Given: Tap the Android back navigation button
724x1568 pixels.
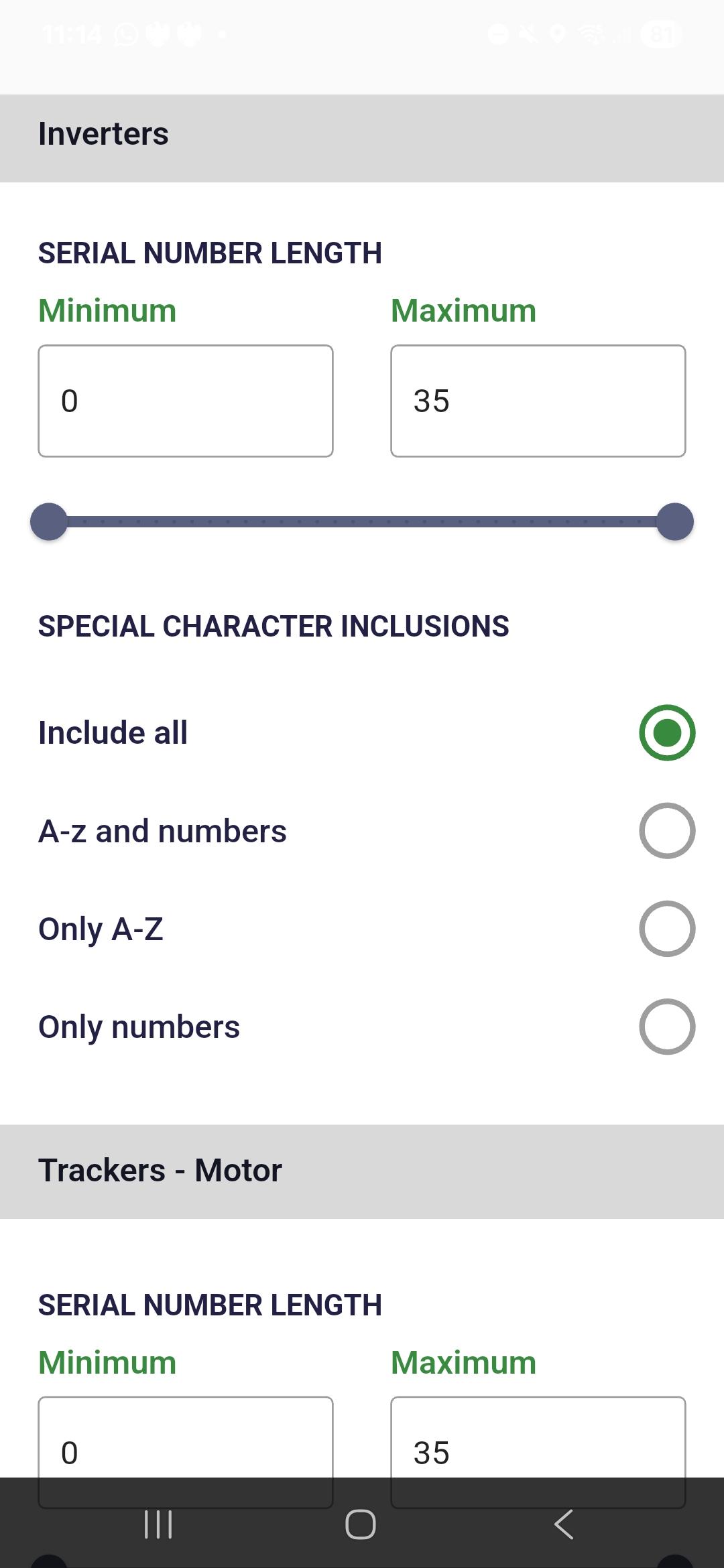Looking at the screenshot, I should point(564,1524).
